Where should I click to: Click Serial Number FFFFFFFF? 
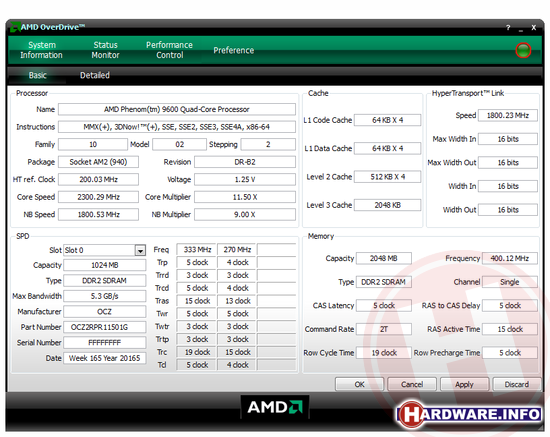(x=105, y=343)
